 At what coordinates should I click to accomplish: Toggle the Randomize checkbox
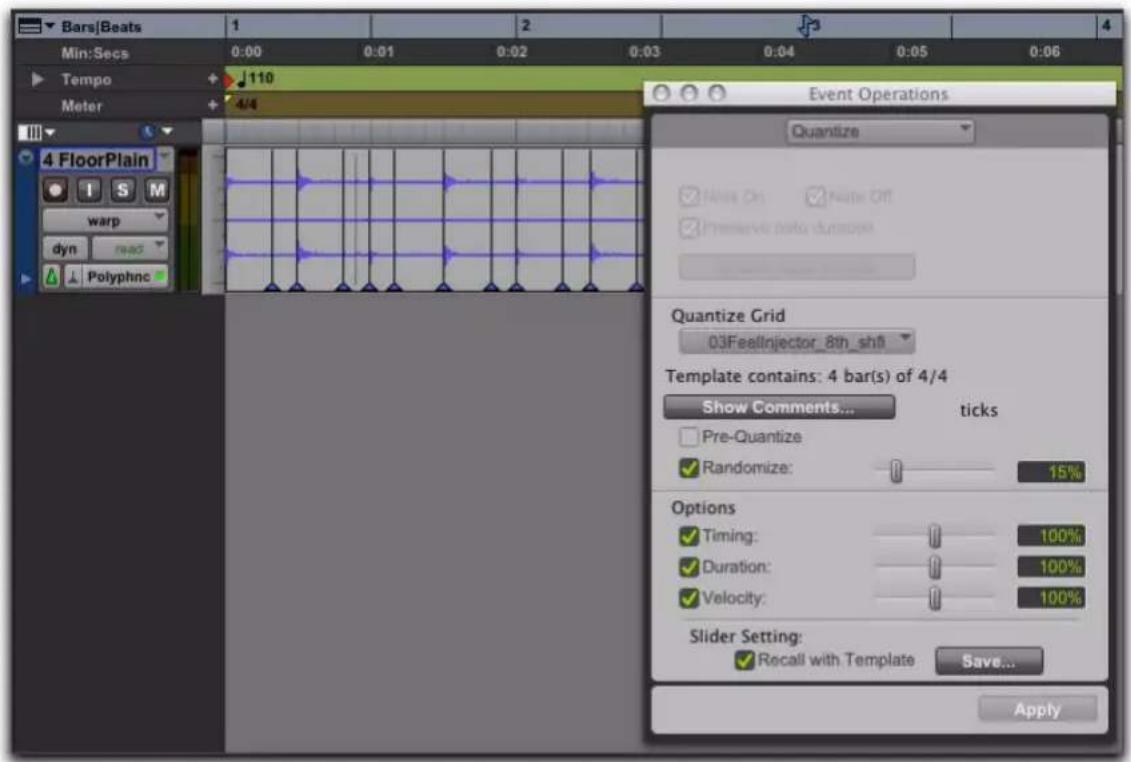click(x=689, y=468)
